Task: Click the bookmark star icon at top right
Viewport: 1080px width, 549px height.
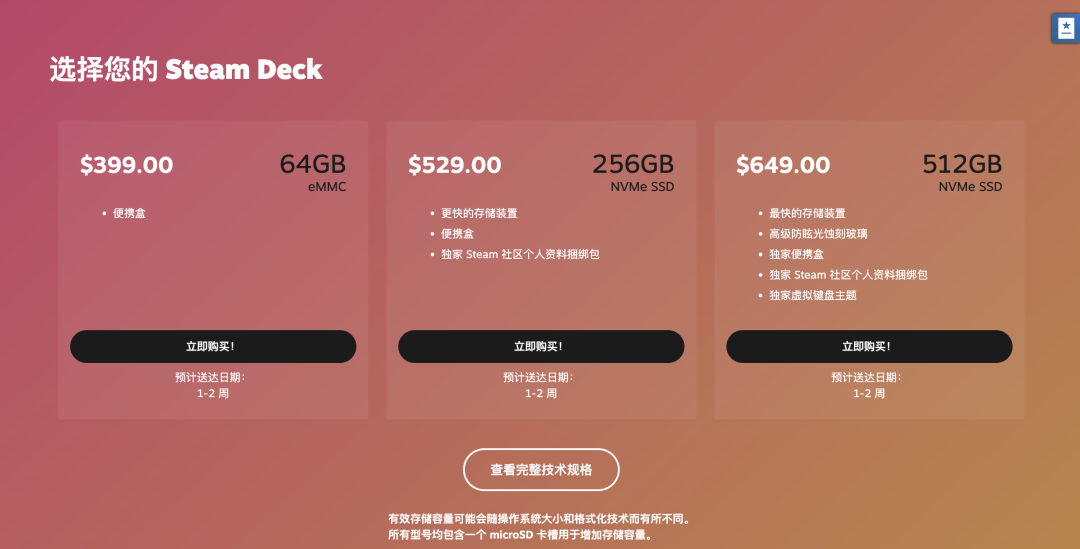Action: click(x=1066, y=28)
